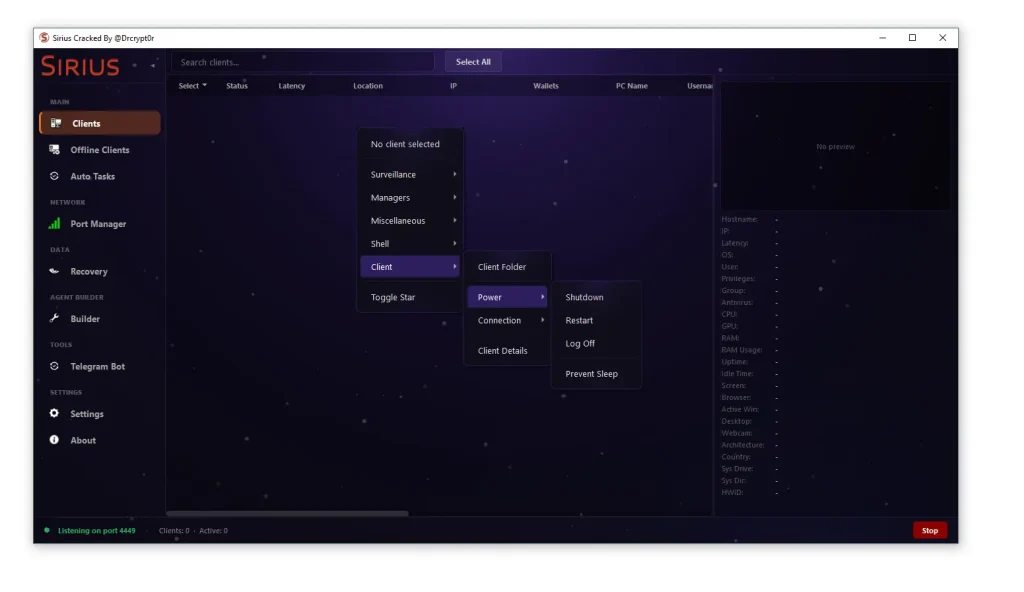
Task: Select Client Folder in the submenu
Action: (501, 267)
